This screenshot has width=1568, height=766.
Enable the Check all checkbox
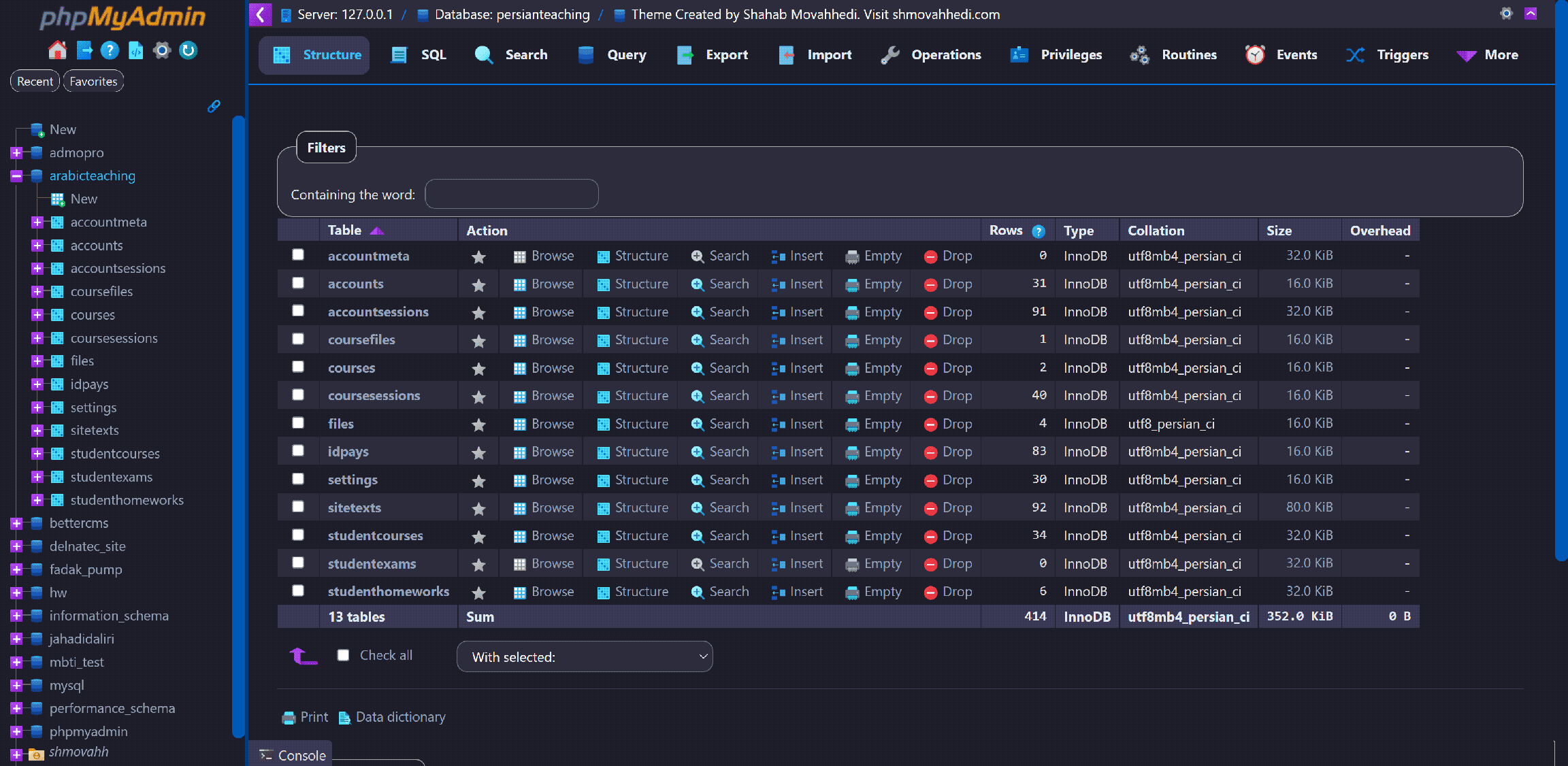[344, 654]
